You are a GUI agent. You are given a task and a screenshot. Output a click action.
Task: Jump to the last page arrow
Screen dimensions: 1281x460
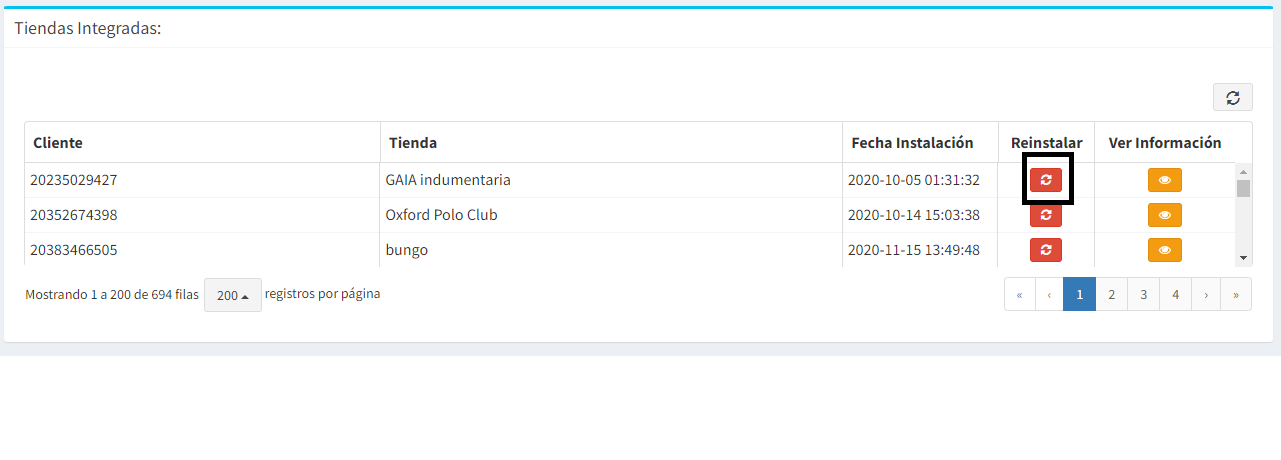coord(1236,294)
